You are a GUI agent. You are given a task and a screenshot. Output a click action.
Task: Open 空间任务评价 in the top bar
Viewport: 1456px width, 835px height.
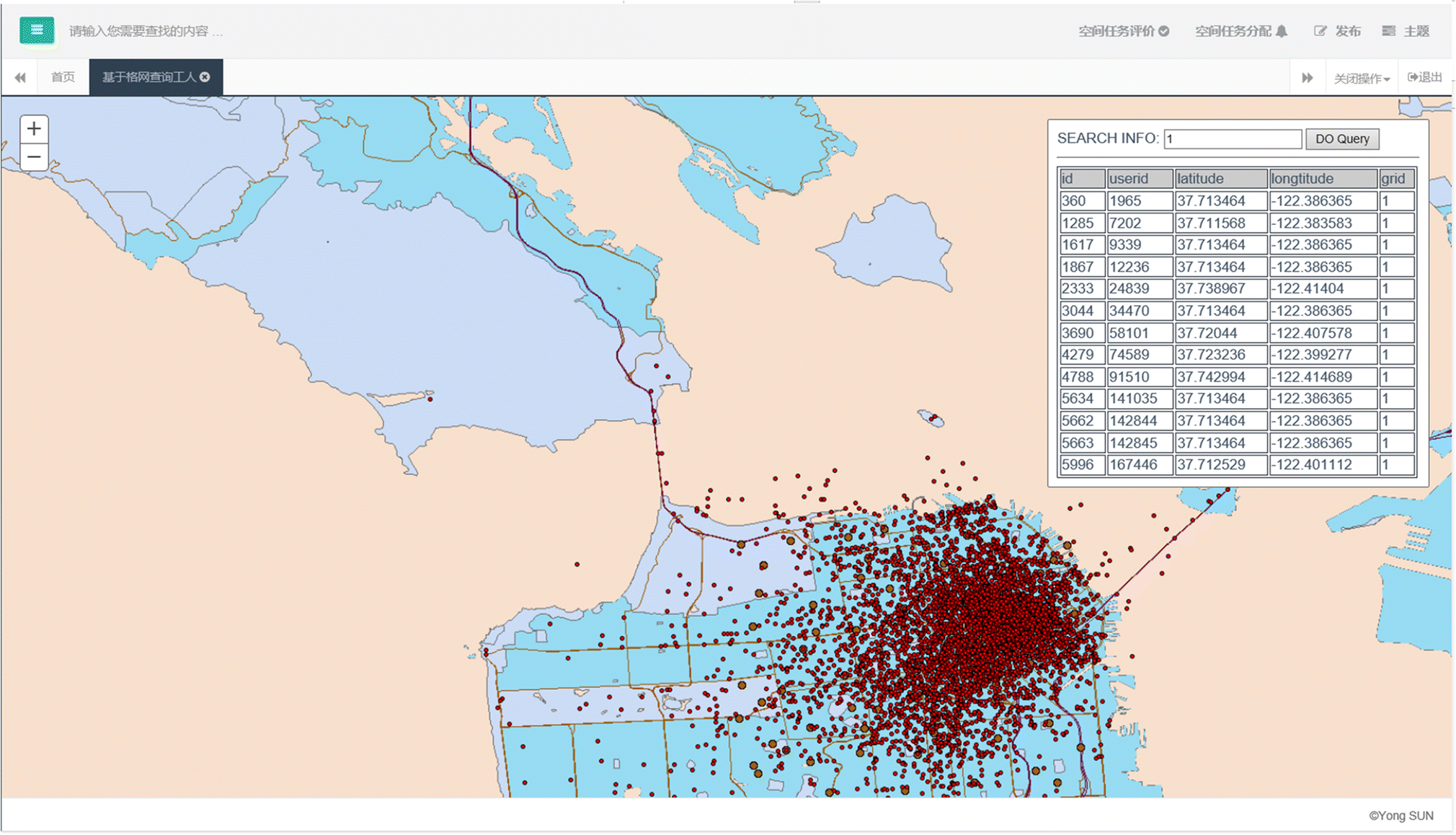pos(1123,31)
